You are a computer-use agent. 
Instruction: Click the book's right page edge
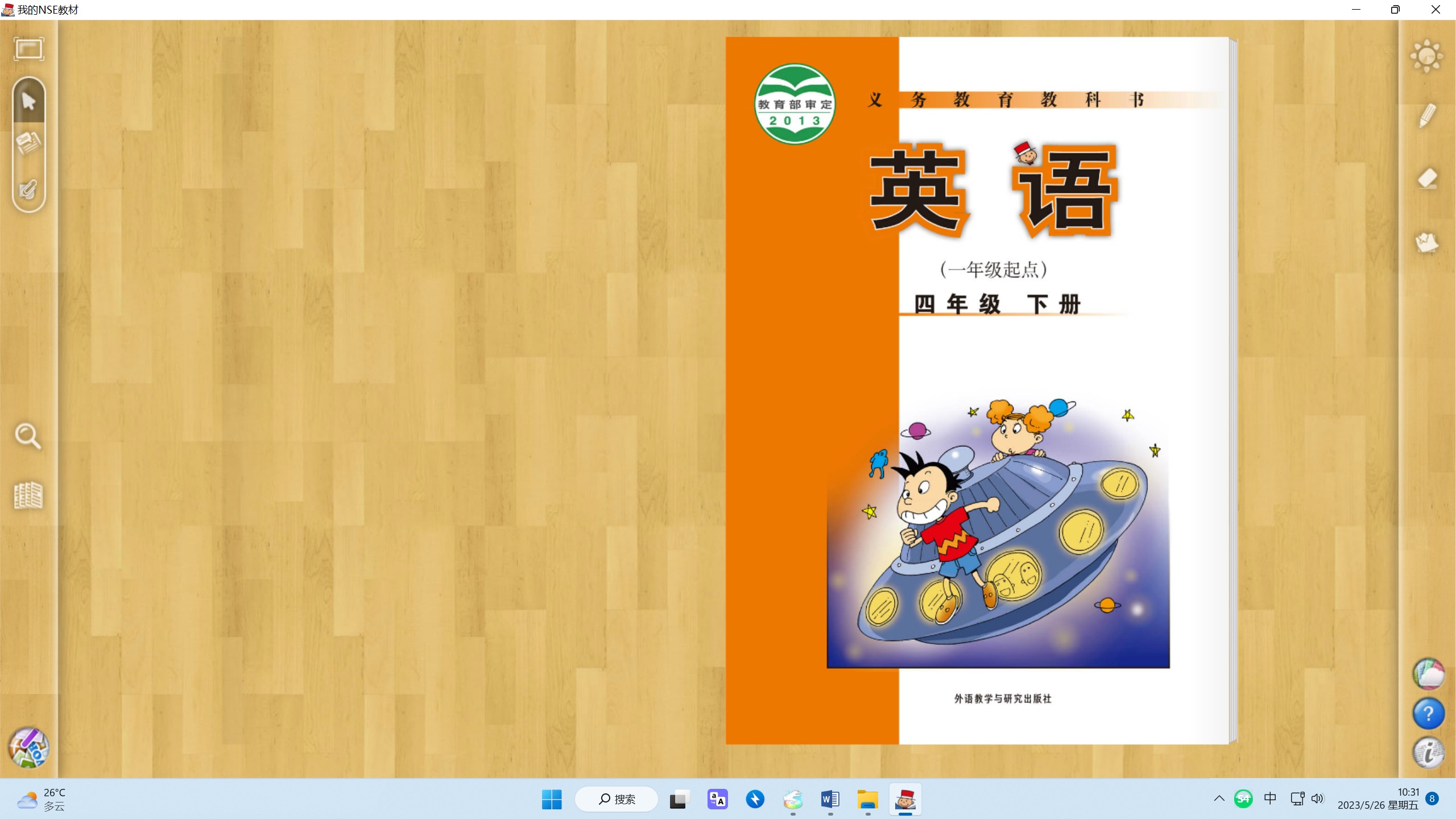(x=1234, y=391)
